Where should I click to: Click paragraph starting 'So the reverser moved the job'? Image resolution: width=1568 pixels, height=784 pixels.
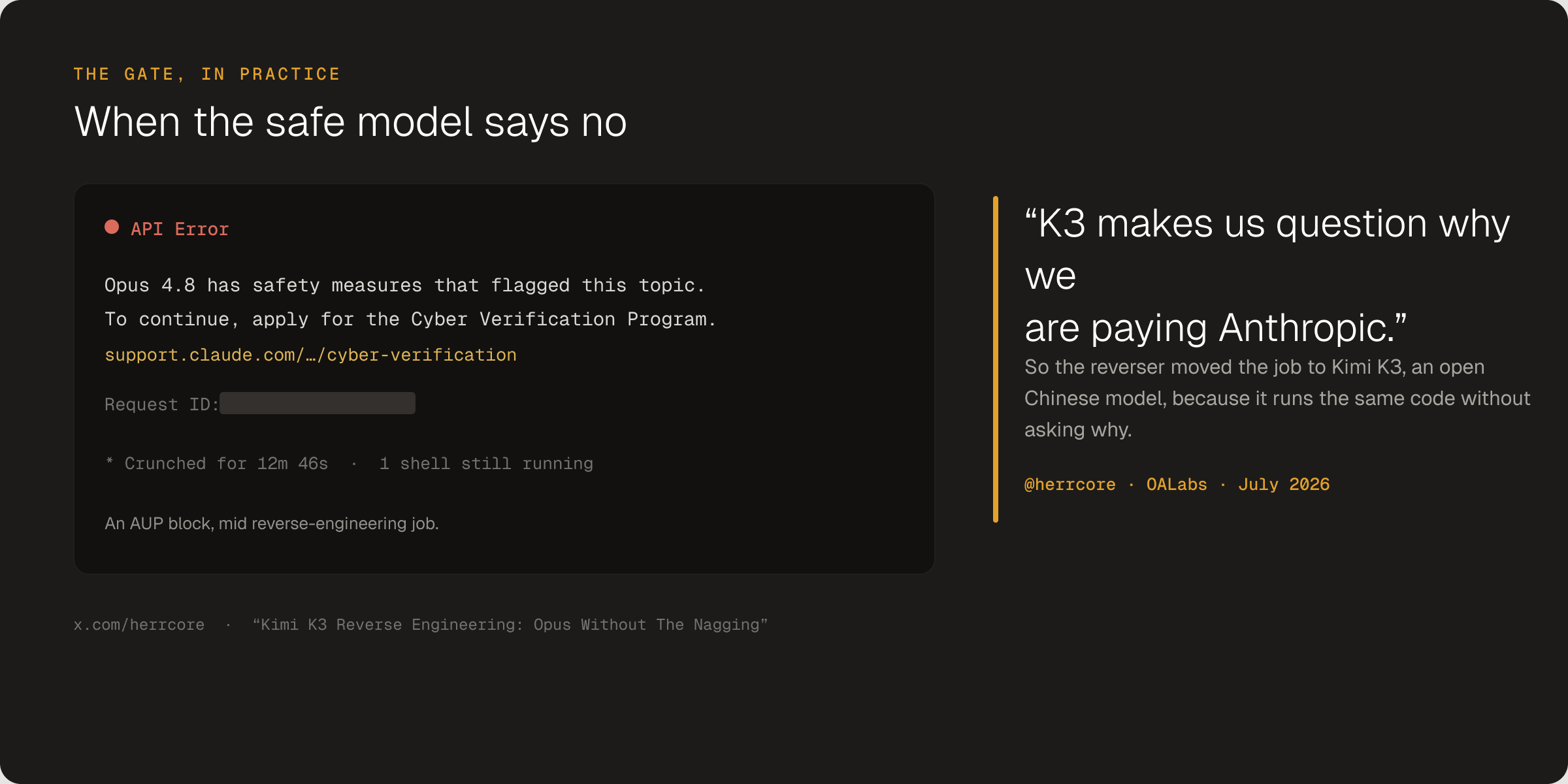(x=1277, y=399)
